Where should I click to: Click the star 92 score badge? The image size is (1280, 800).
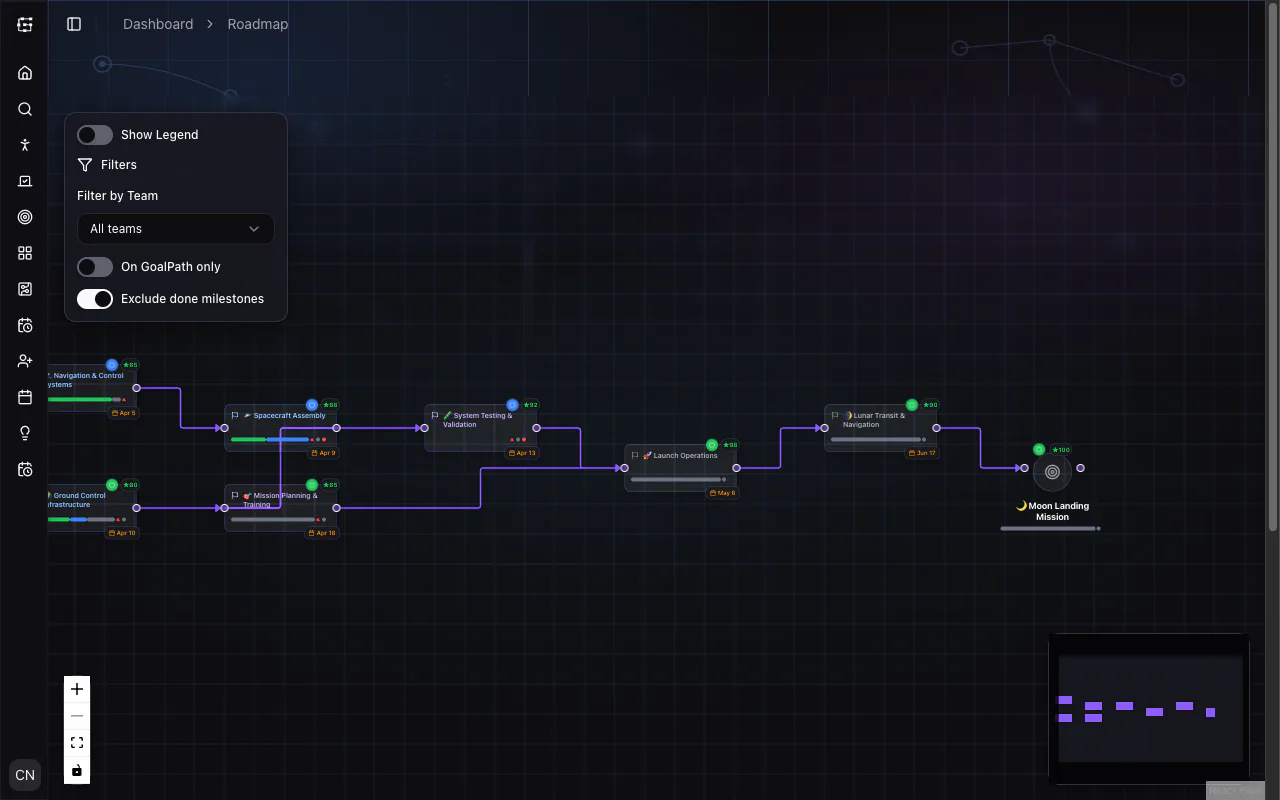point(529,405)
